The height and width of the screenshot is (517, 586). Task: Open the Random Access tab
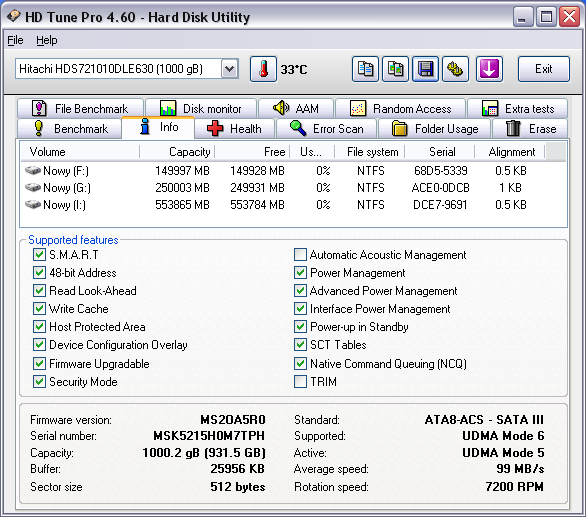click(401, 108)
